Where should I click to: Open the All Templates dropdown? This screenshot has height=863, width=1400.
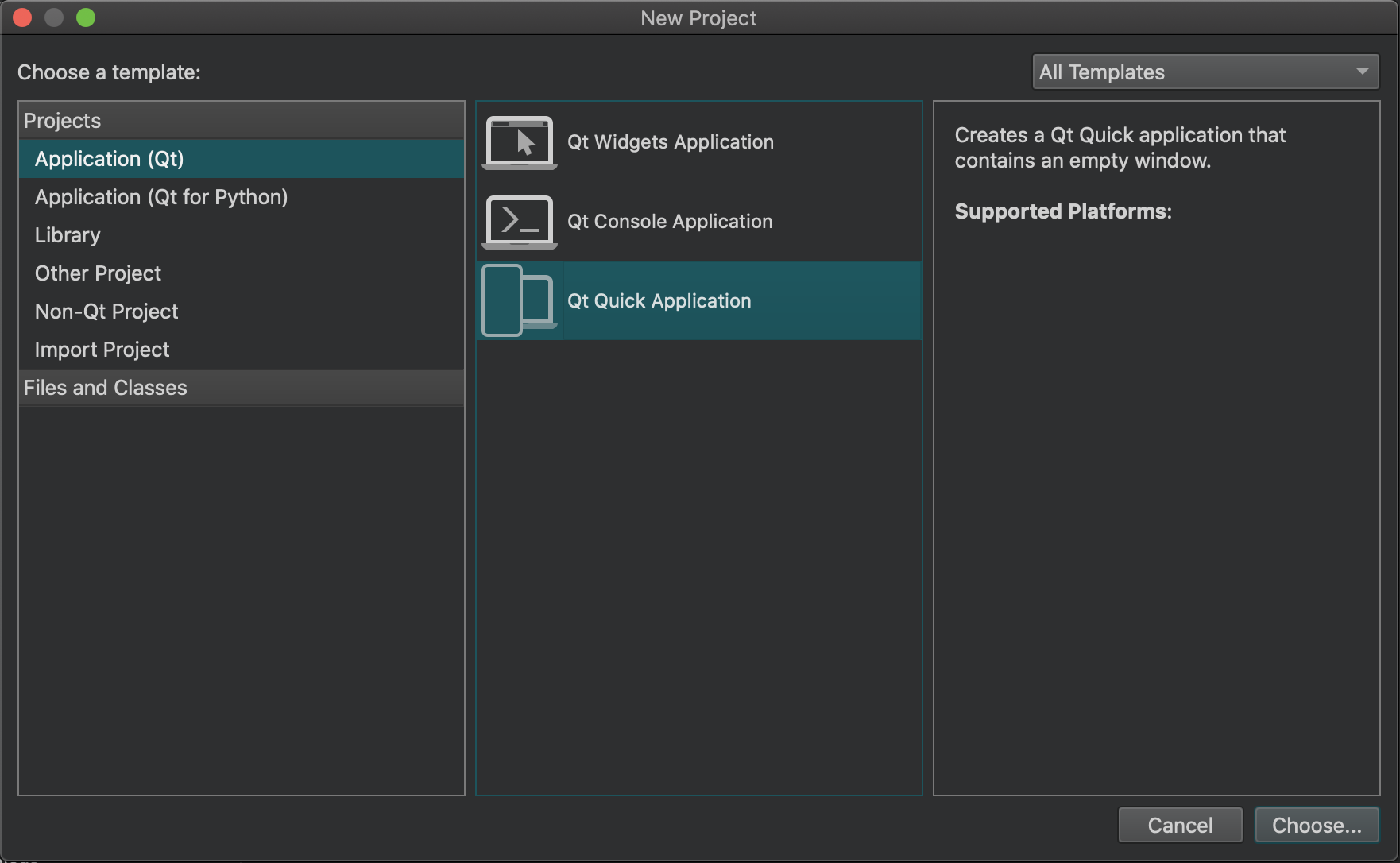[x=1205, y=72]
